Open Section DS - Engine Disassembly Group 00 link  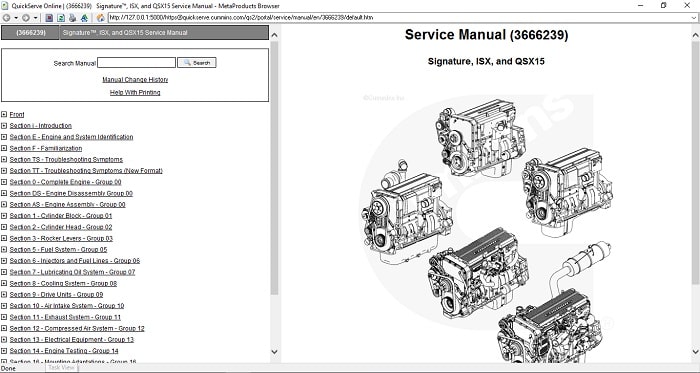tap(71, 194)
